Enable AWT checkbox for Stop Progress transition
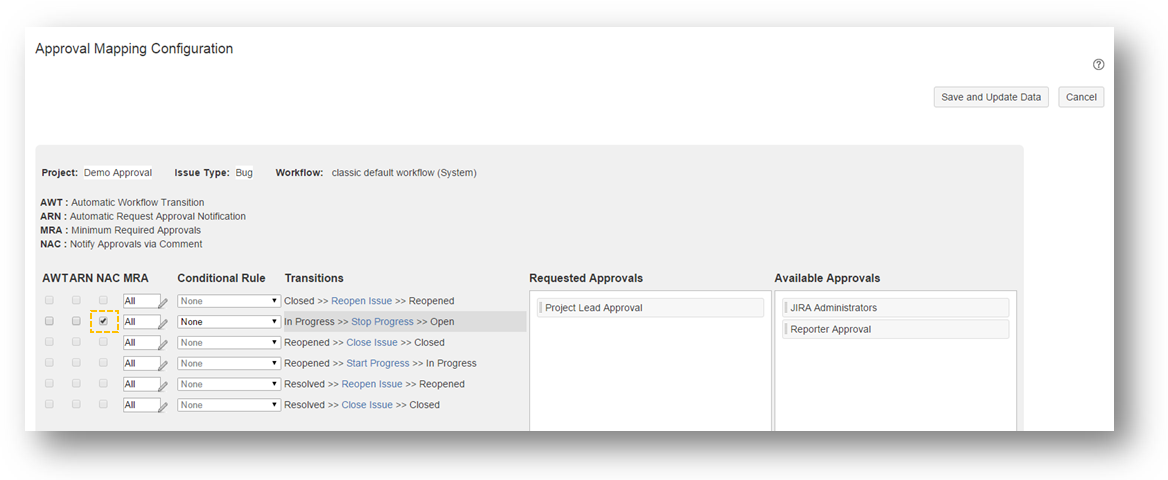1168x480 pixels. pos(49,321)
